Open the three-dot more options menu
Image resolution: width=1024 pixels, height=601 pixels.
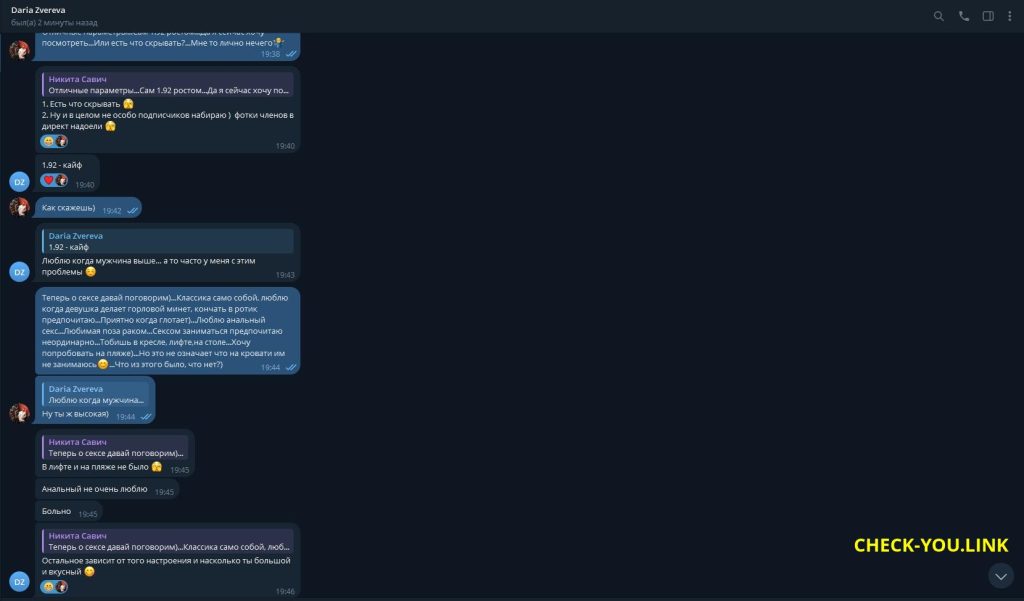[1011, 16]
